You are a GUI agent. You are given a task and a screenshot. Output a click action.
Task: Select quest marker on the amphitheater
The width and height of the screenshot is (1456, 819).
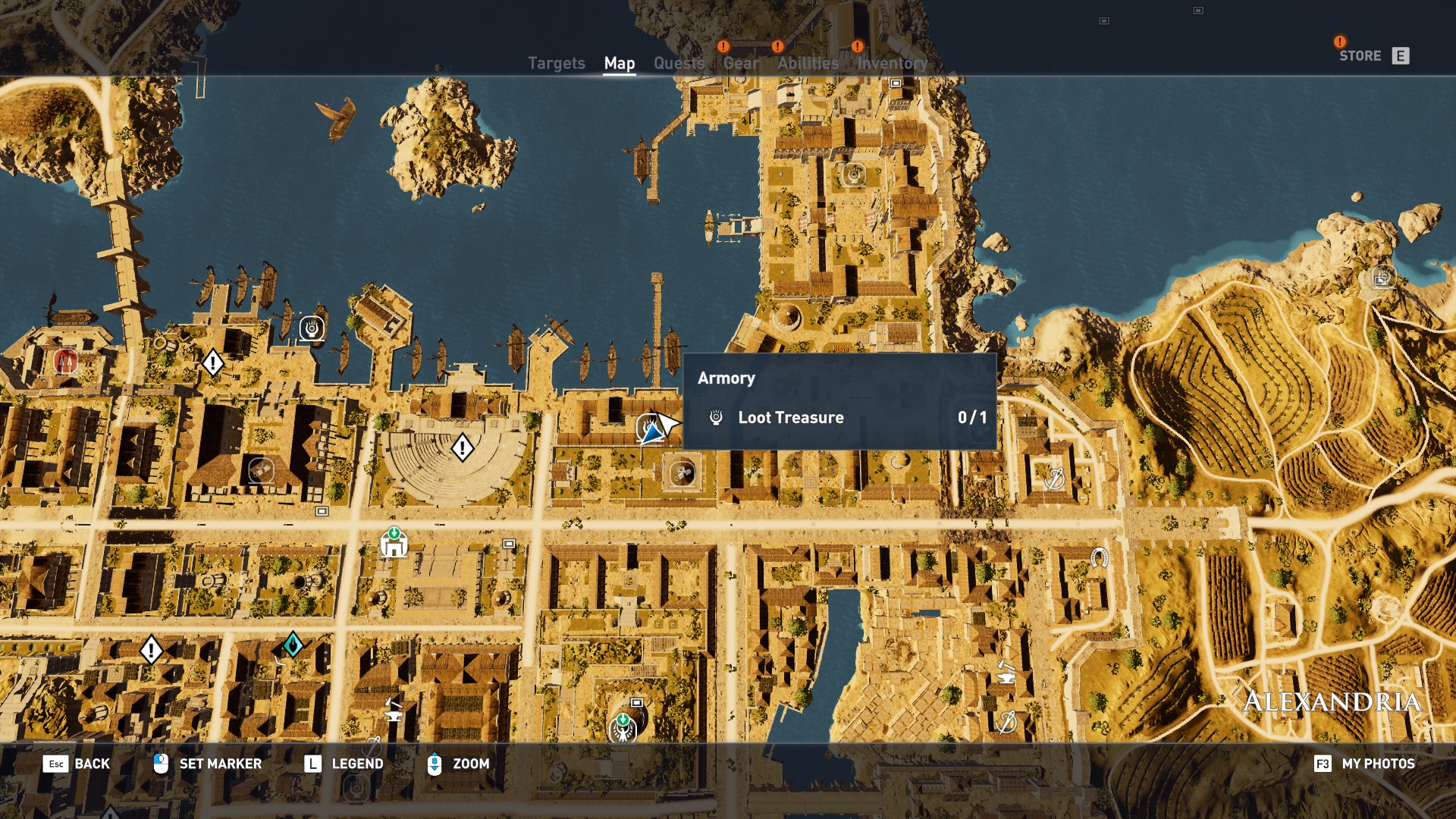click(463, 447)
